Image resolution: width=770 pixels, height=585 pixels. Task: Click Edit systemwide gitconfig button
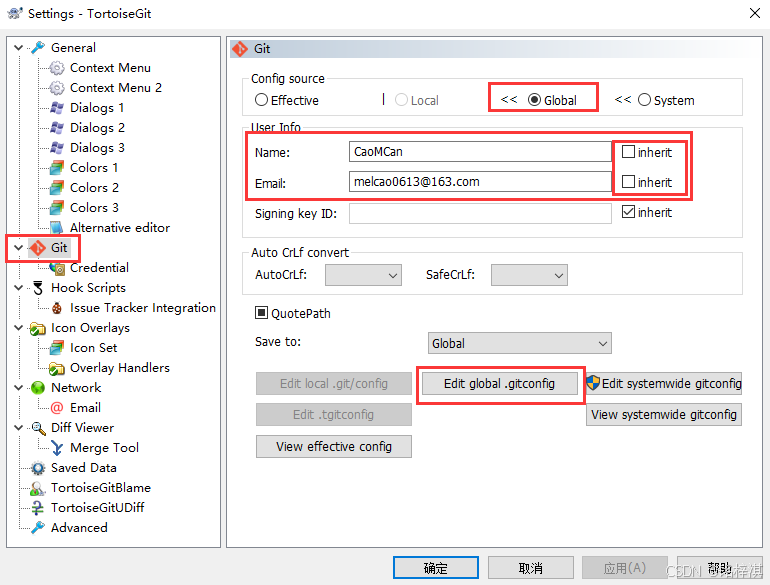(x=664, y=384)
